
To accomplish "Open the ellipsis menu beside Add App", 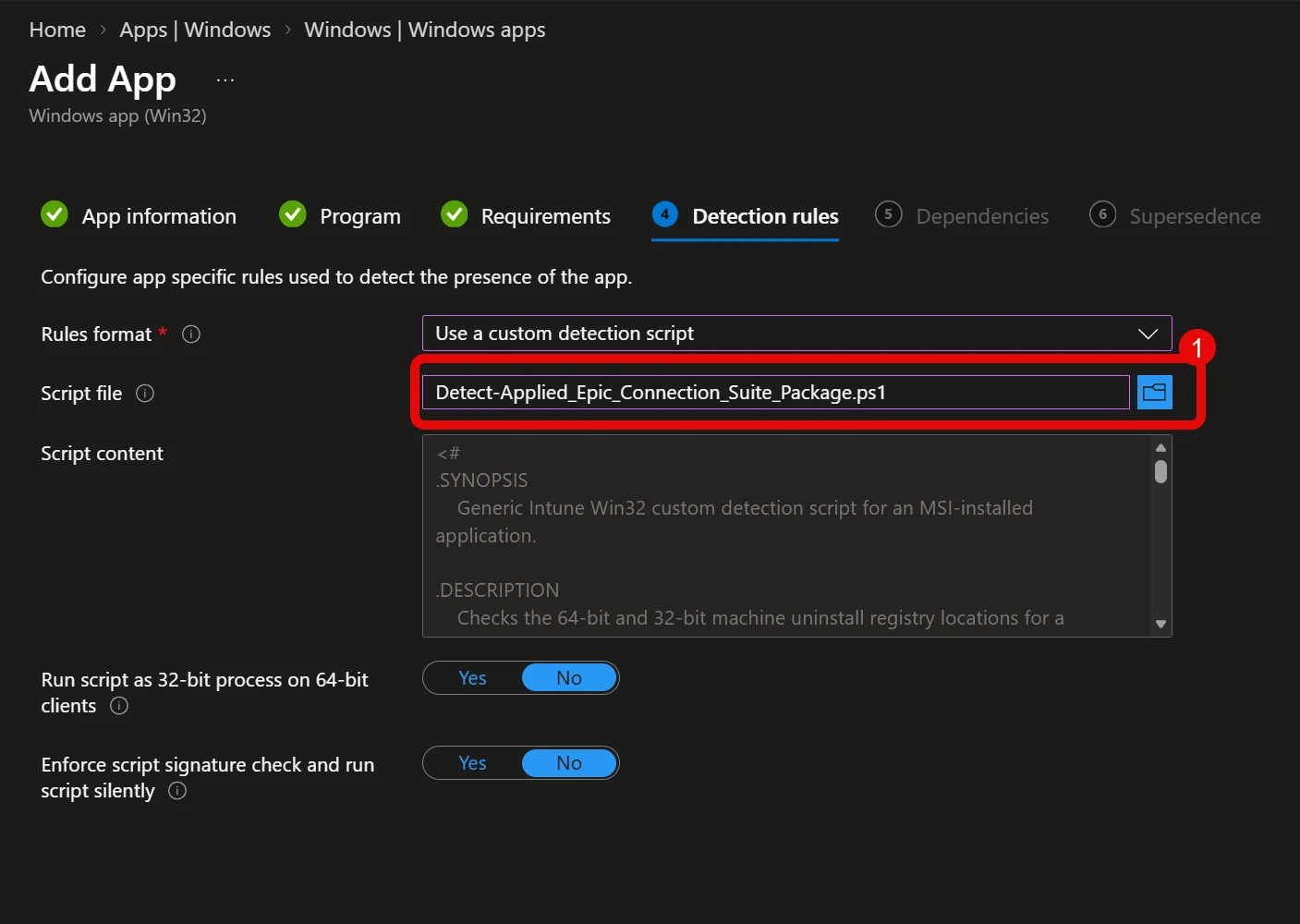I will point(225,80).
